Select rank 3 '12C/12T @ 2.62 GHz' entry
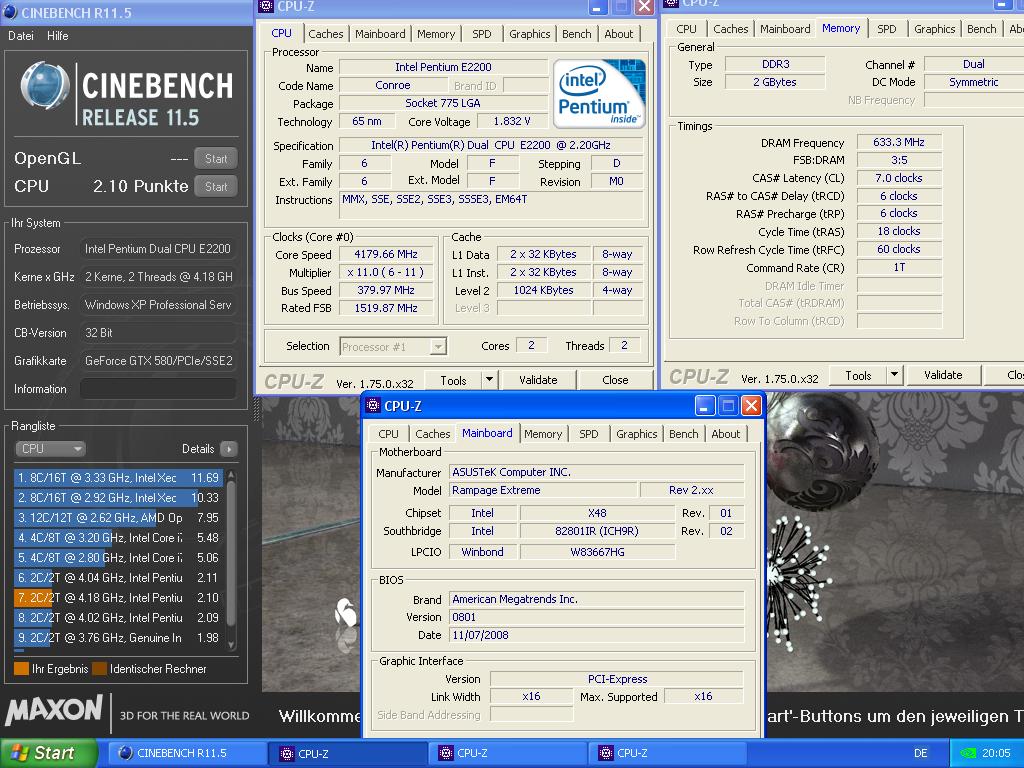1024x768 pixels. [x=118, y=518]
